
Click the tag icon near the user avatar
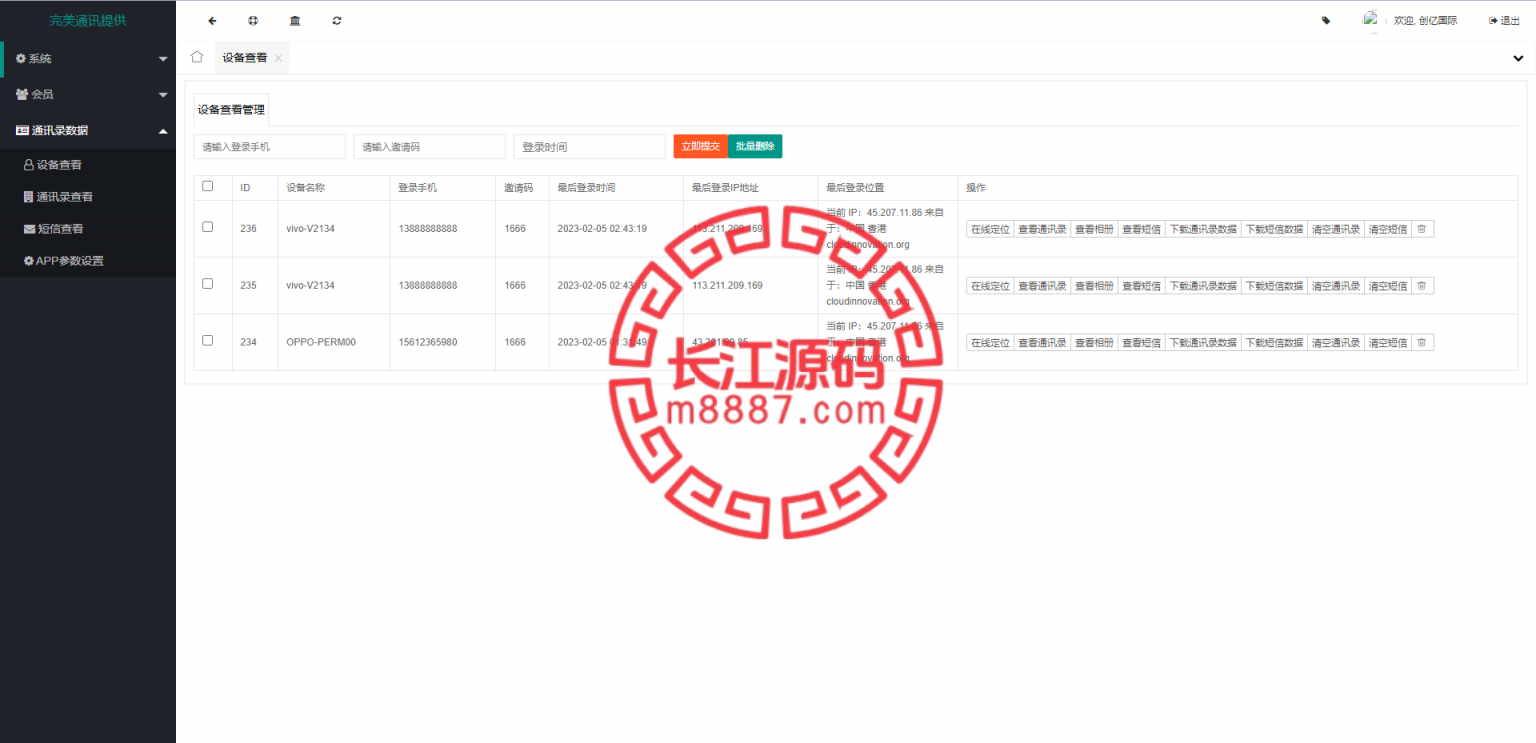pos(1326,20)
